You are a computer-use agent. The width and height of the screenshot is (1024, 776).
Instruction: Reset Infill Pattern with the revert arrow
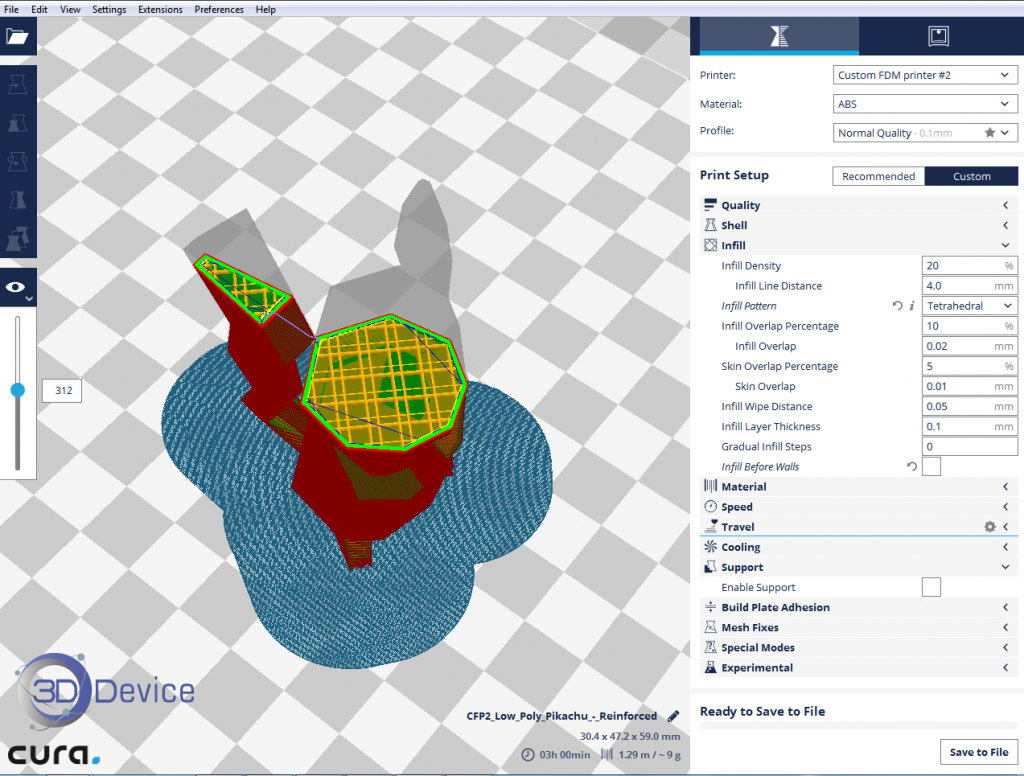[897, 306]
